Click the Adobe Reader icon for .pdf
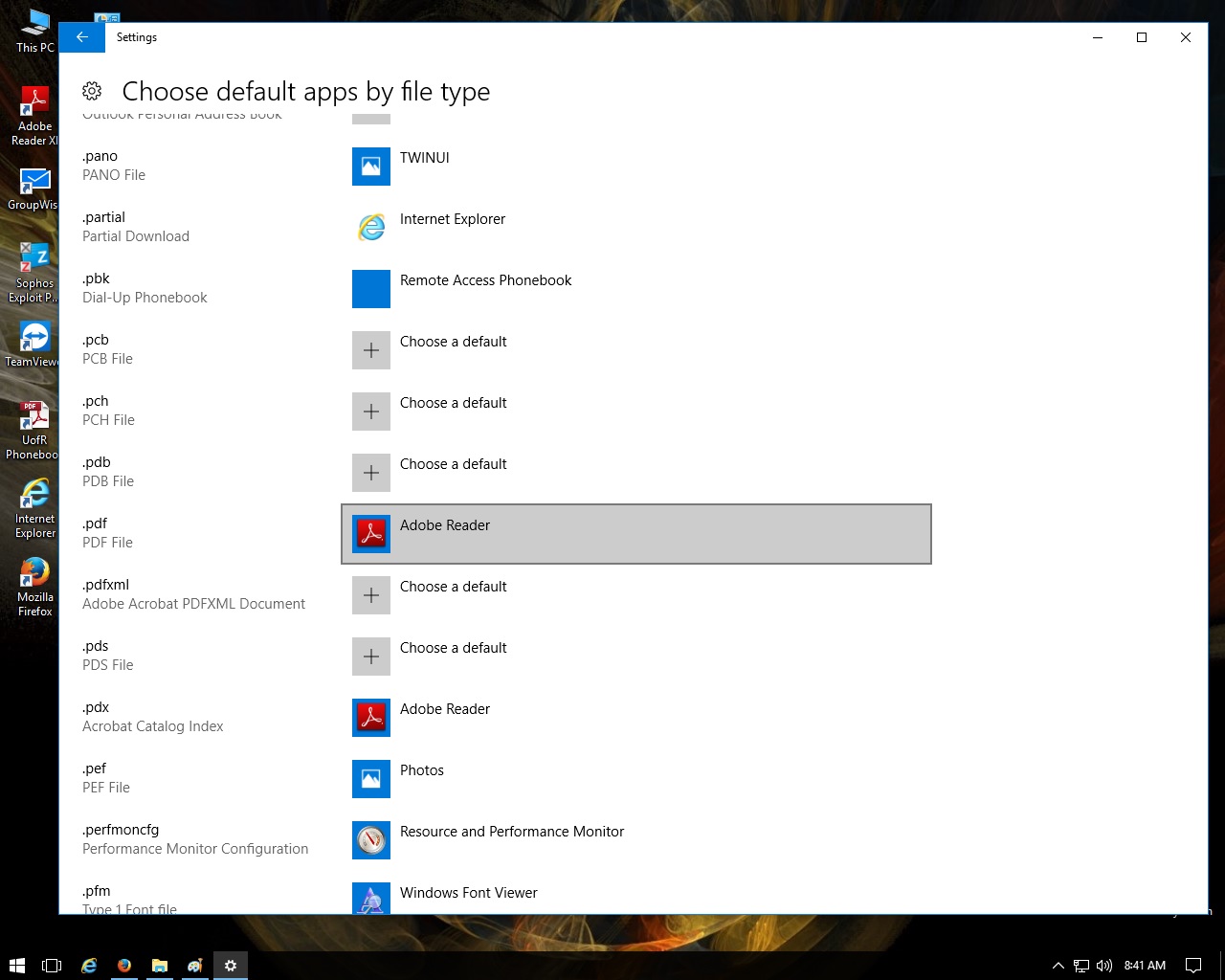The height and width of the screenshot is (980, 1225). coord(371,534)
